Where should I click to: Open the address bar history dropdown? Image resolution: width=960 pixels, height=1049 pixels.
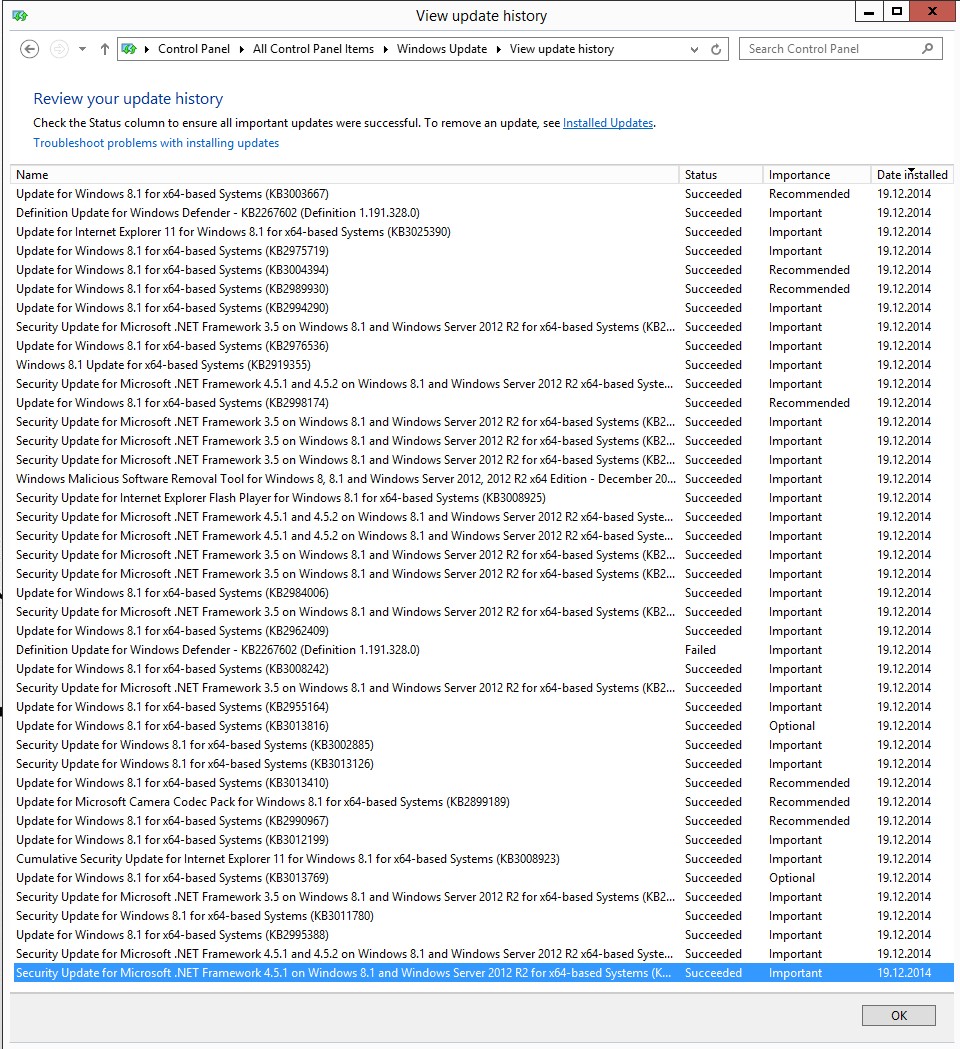(694, 50)
